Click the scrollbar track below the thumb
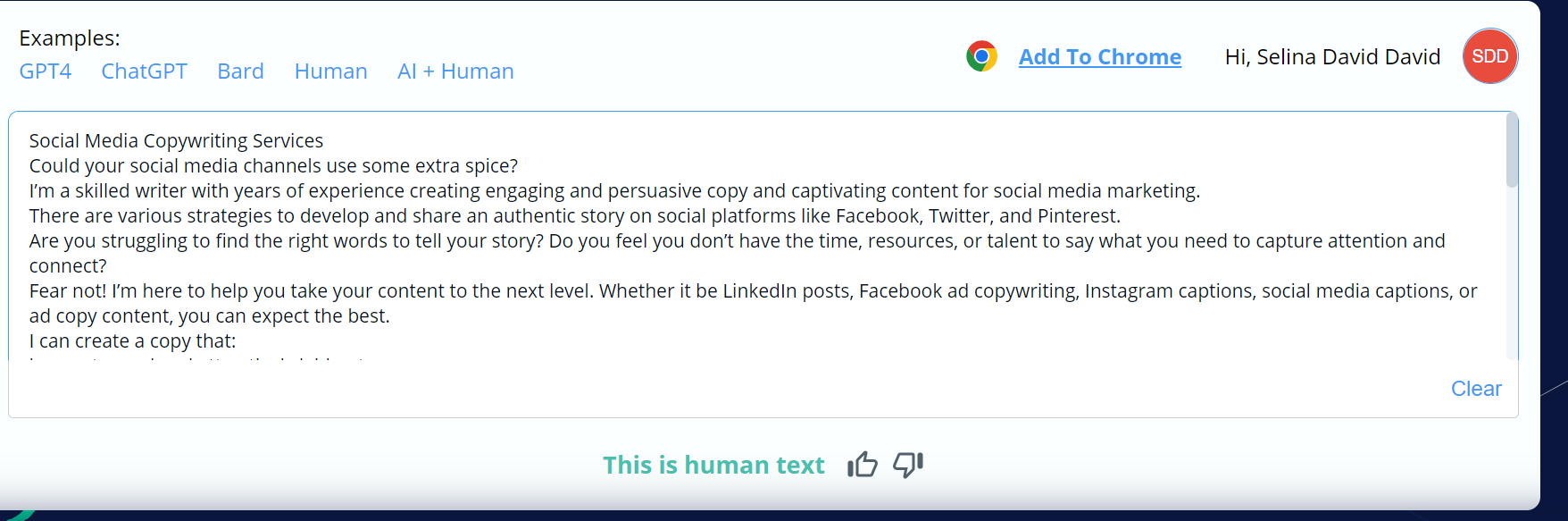The height and width of the screenshot is (521, 1568). click(1512, 273)
